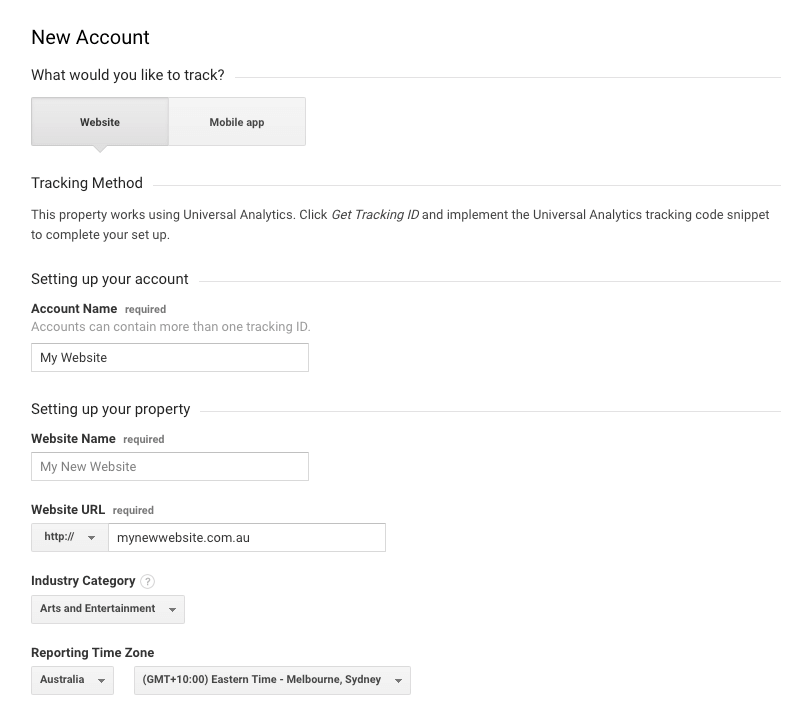Open the "Australia" country selector
809x709 pixels.
click(x=72, y=680)
